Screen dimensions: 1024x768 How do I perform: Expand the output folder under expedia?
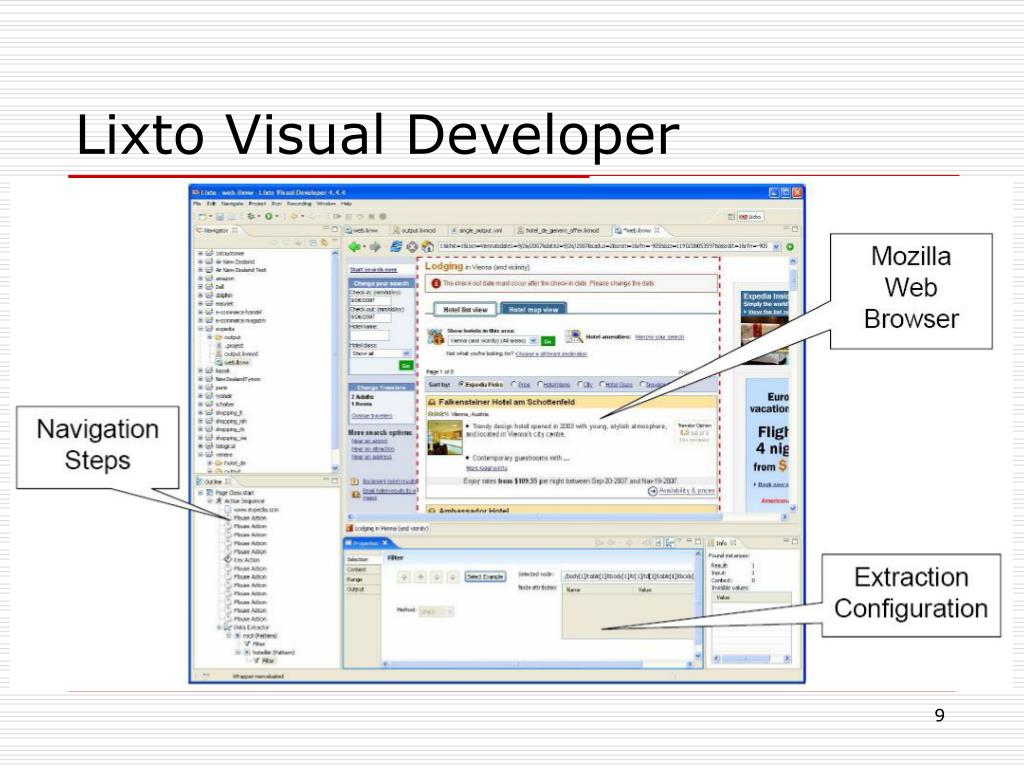(209, 338)
